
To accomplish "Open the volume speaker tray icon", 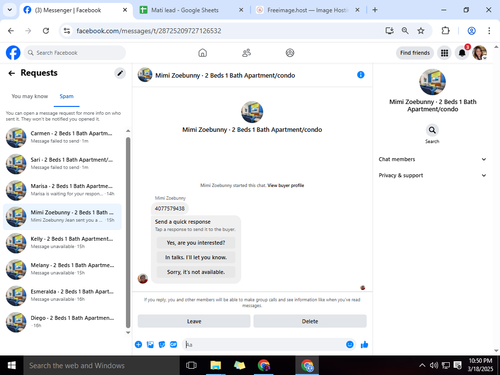I will point(434,365).
